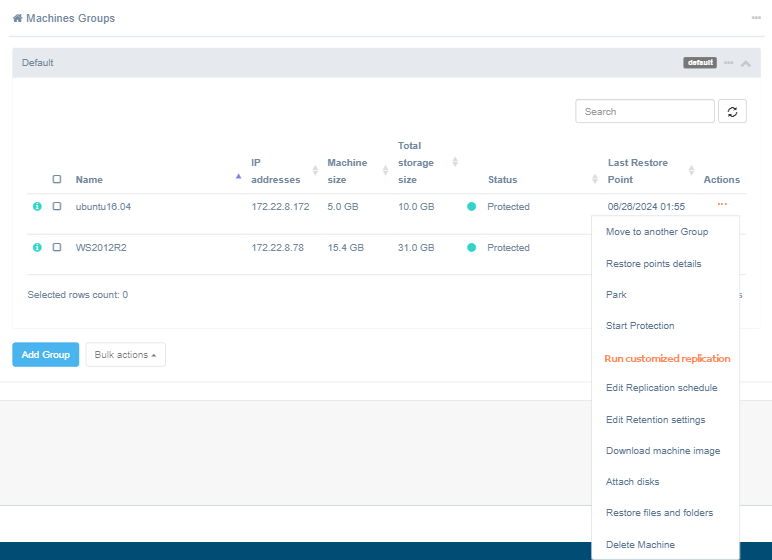Choose Download machine image

pos(663,451)
